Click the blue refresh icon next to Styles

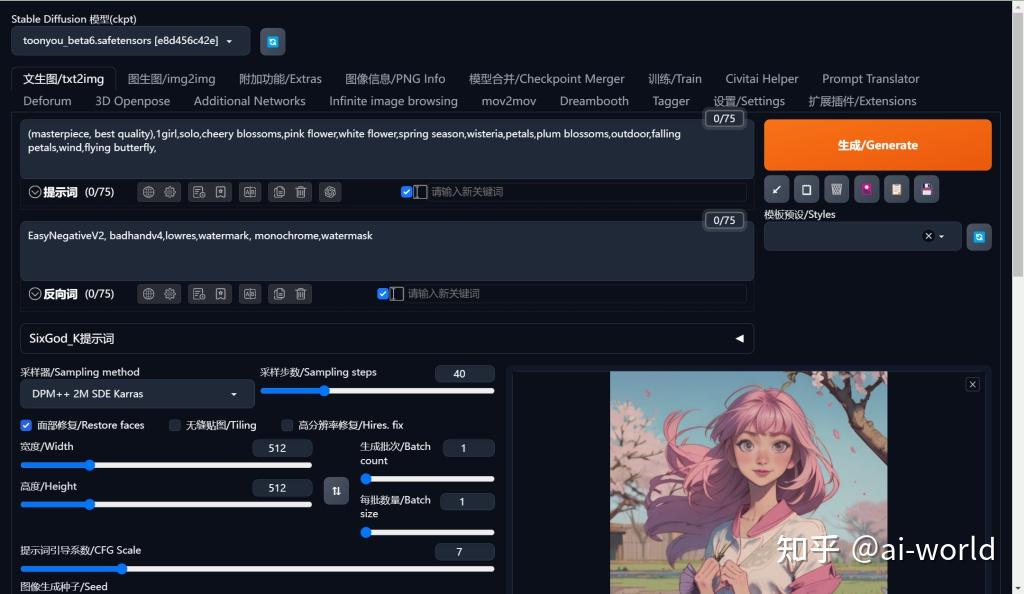tap(977, 236)
